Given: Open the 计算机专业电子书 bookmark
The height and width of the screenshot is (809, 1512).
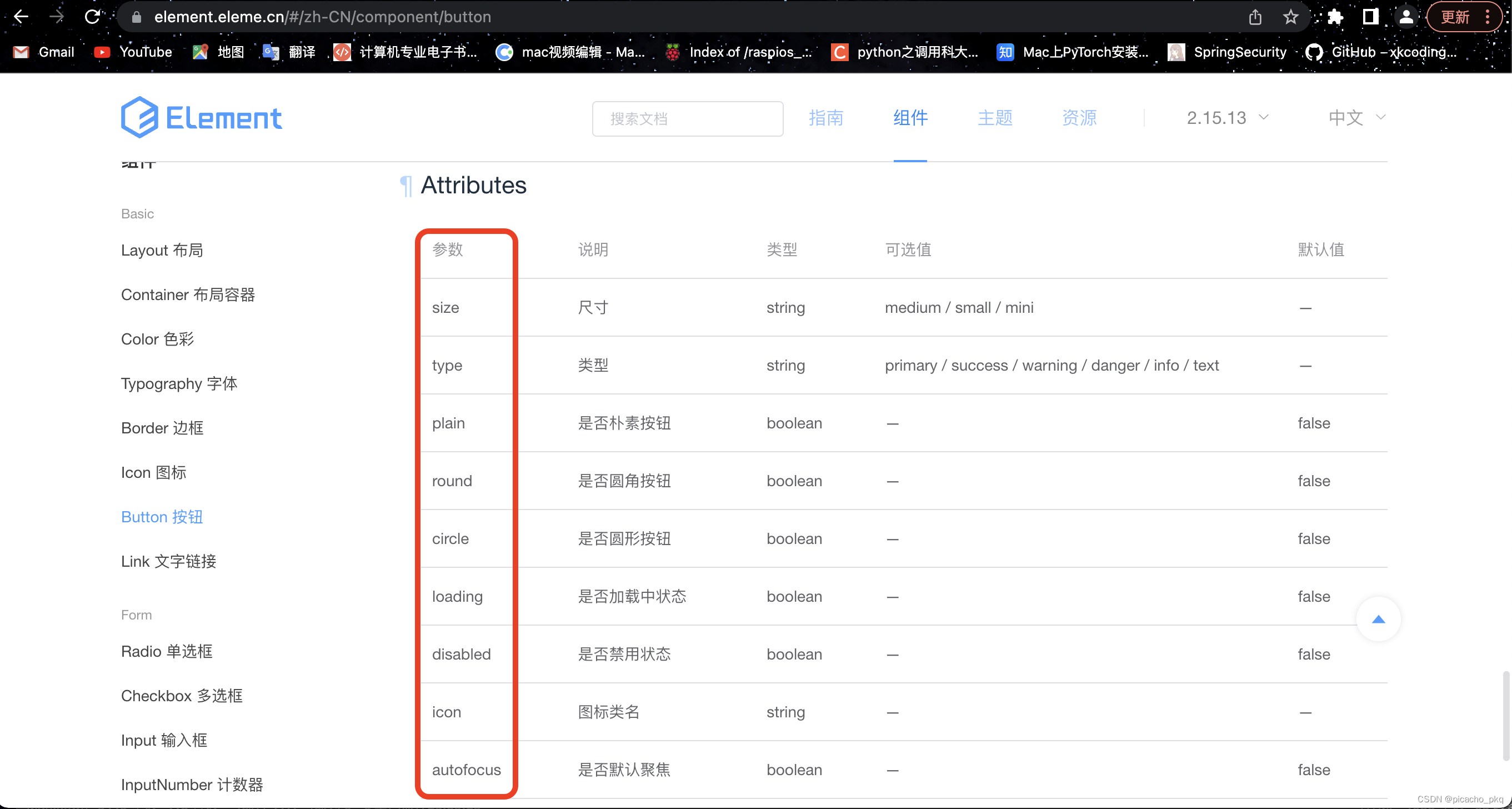Looking at the screenshot, I should coord(405,52).
